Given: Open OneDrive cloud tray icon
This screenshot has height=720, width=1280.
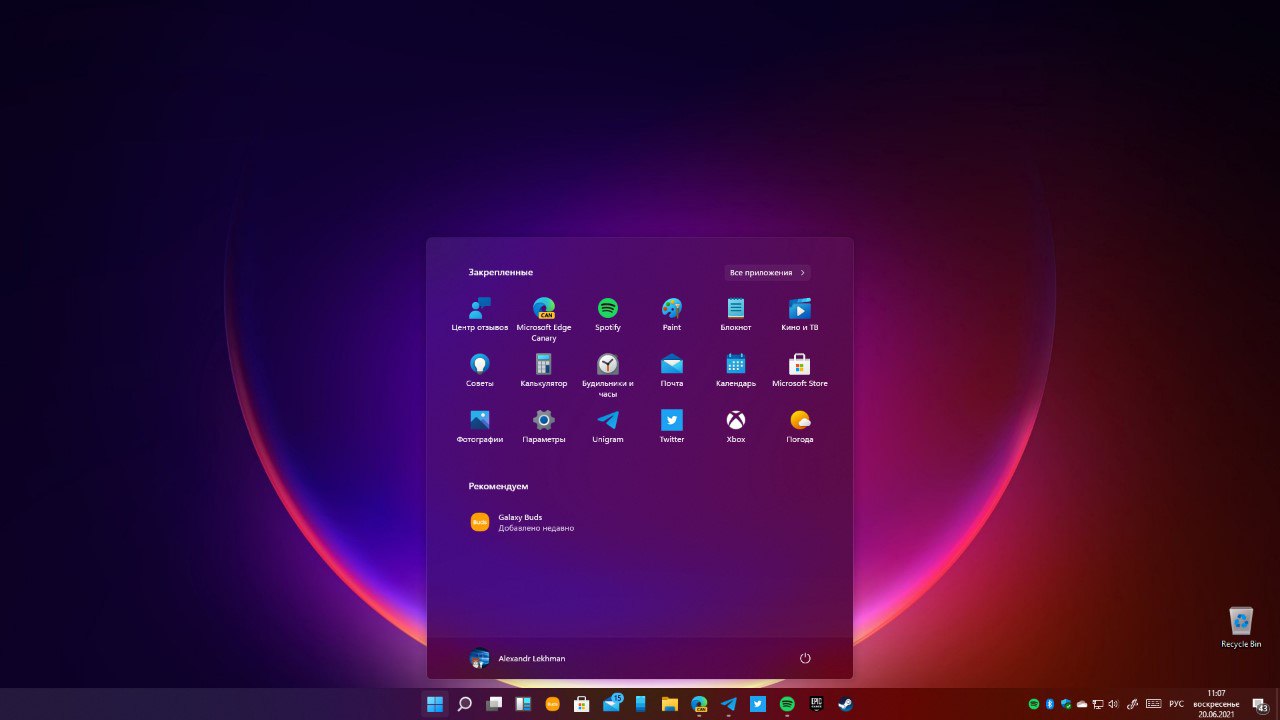Looking at the screenshot, I should (1082, 704).
